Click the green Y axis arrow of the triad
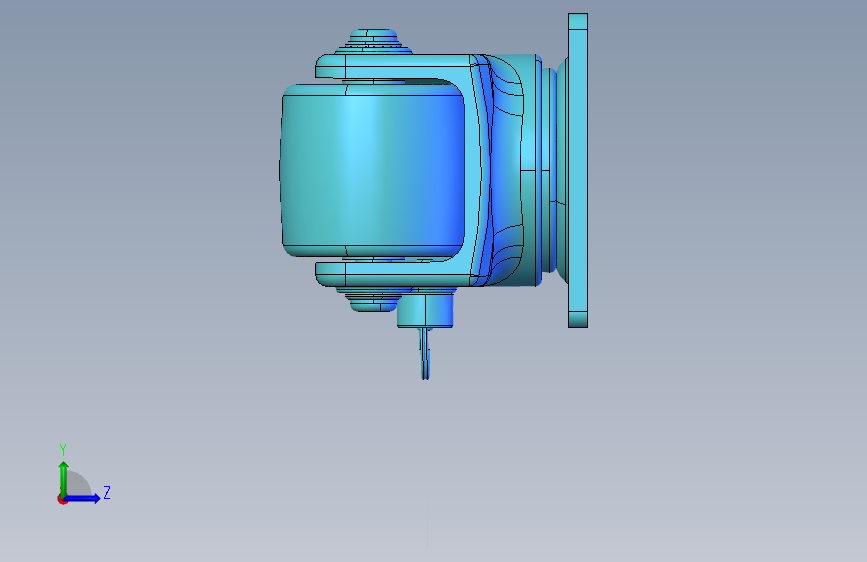The image size is (867, 562). click(x=64, y=478)
